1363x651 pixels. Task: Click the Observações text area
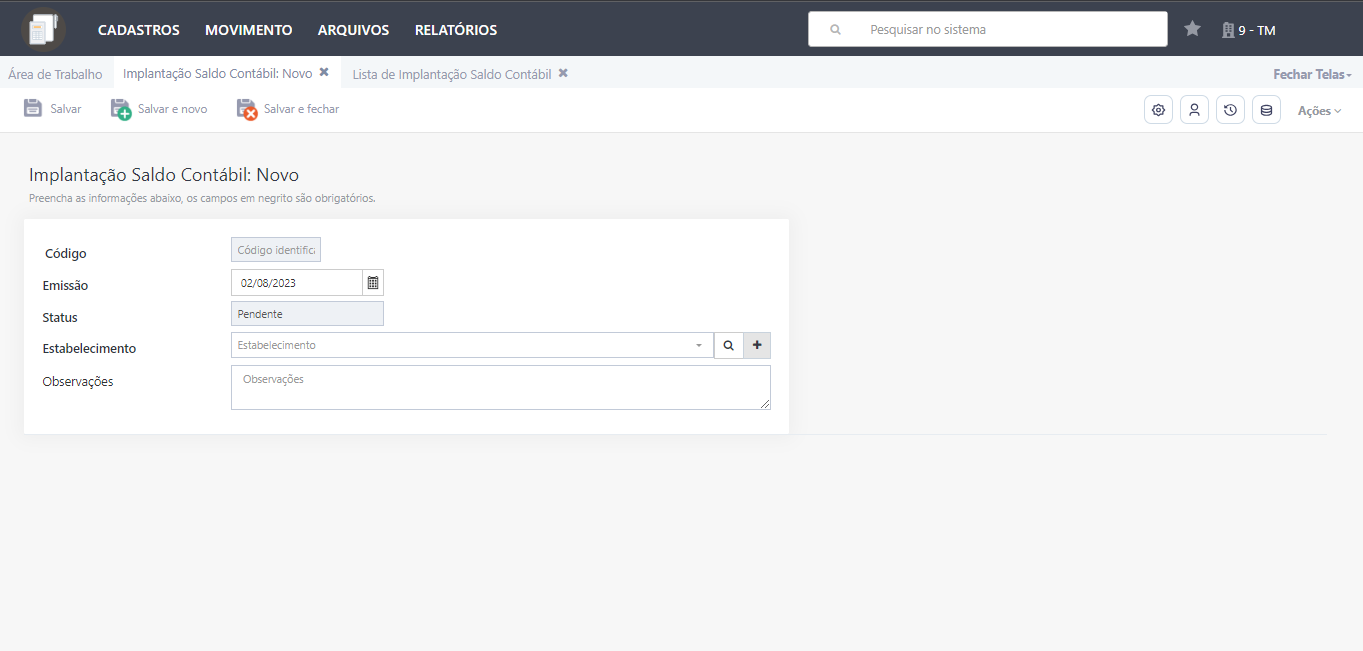[x=501, y=387]
